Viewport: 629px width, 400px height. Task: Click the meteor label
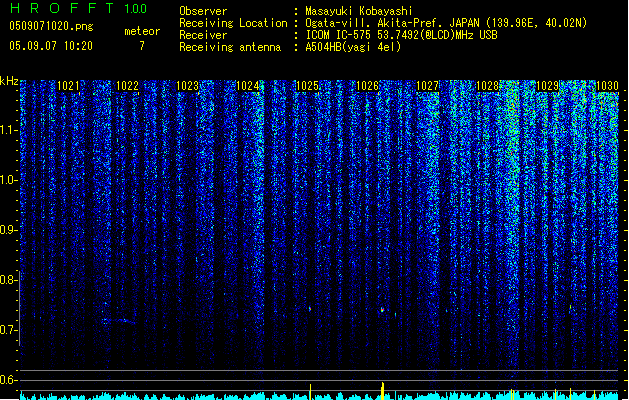point(142,31)
